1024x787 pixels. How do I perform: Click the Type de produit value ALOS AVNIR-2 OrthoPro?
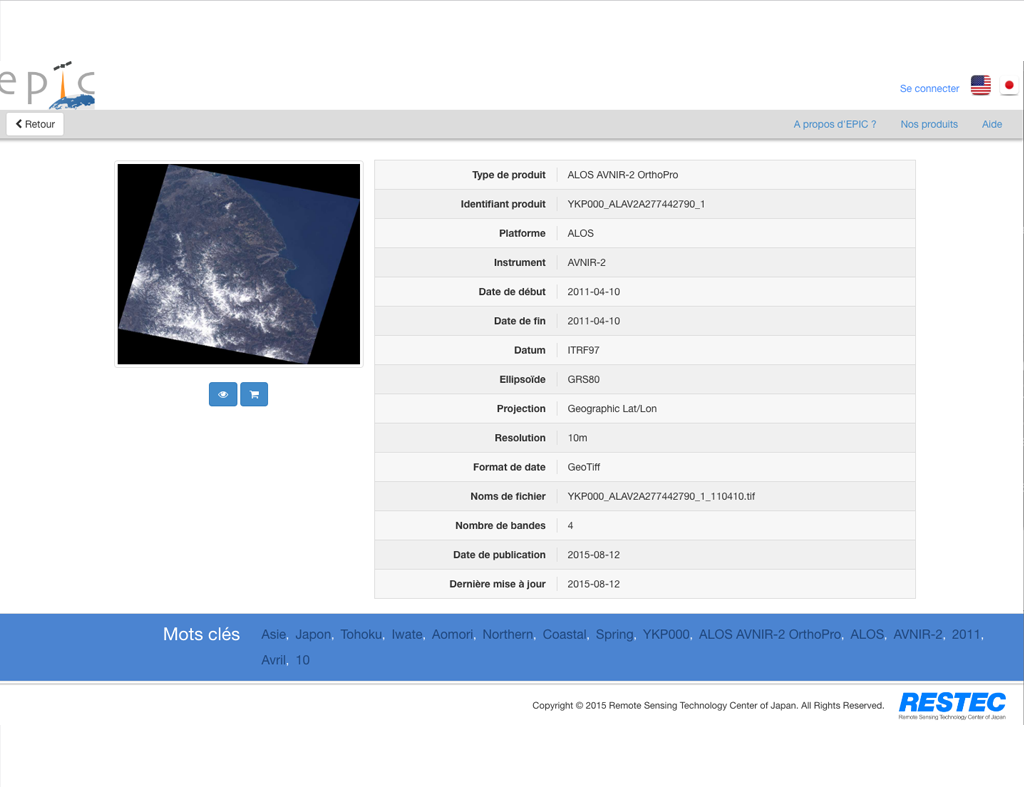tap(622, 175)
